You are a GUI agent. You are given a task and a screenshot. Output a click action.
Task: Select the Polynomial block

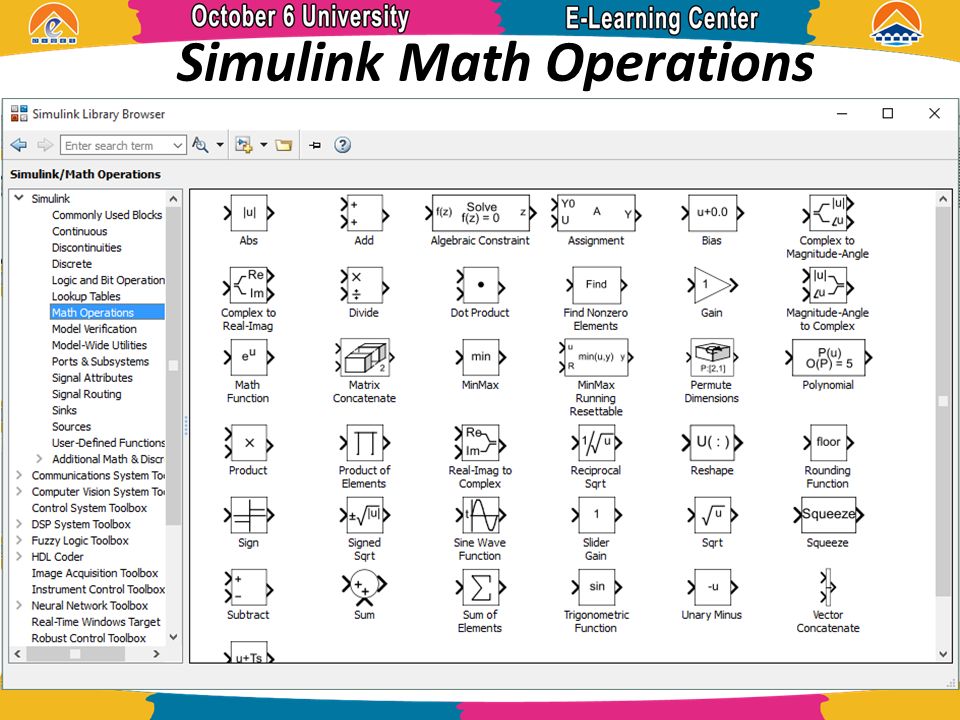(828, 357)
